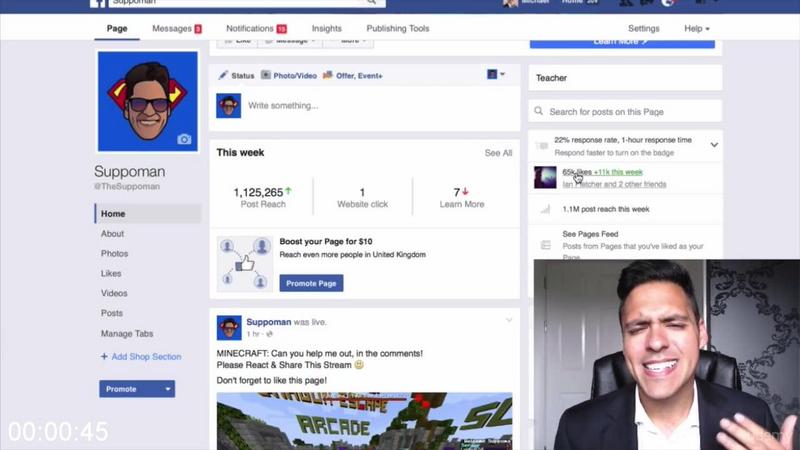Image resolution: width=800 pixels, height=450 pixels.
Task: Select Home in the page sidebar
Action: [x=148, y=214]
